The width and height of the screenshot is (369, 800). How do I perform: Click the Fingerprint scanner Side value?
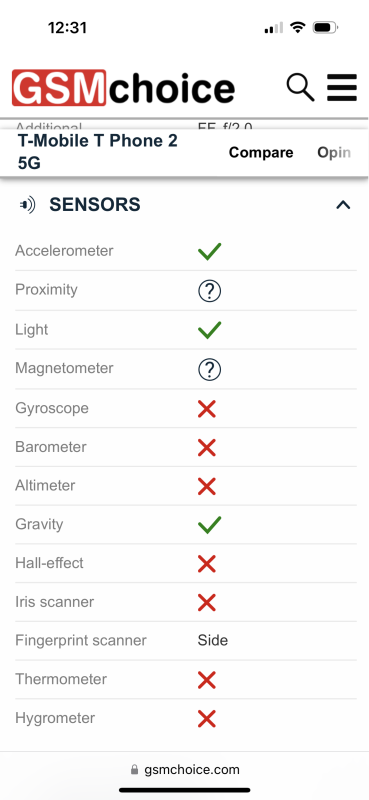coord(213,640)
